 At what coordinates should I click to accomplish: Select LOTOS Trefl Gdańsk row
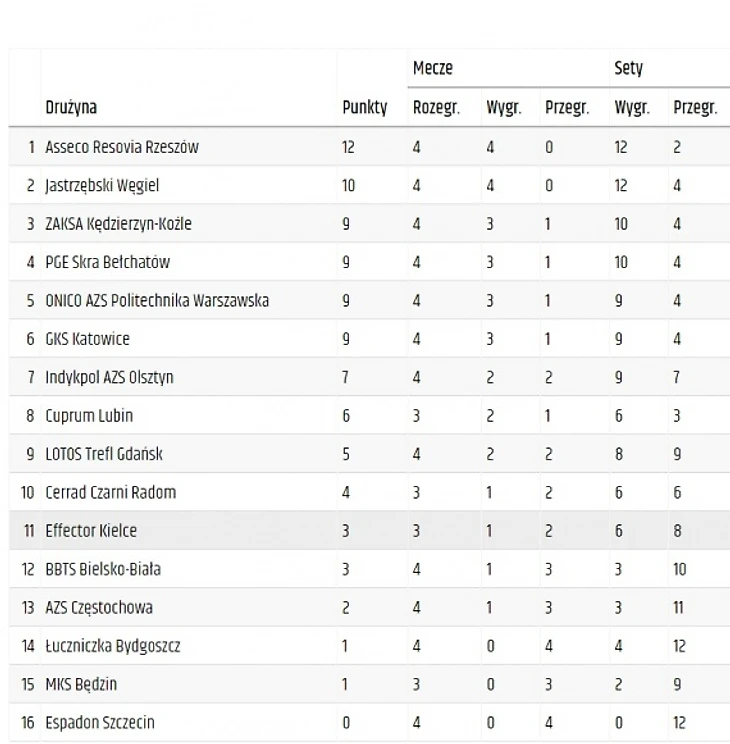104,454
